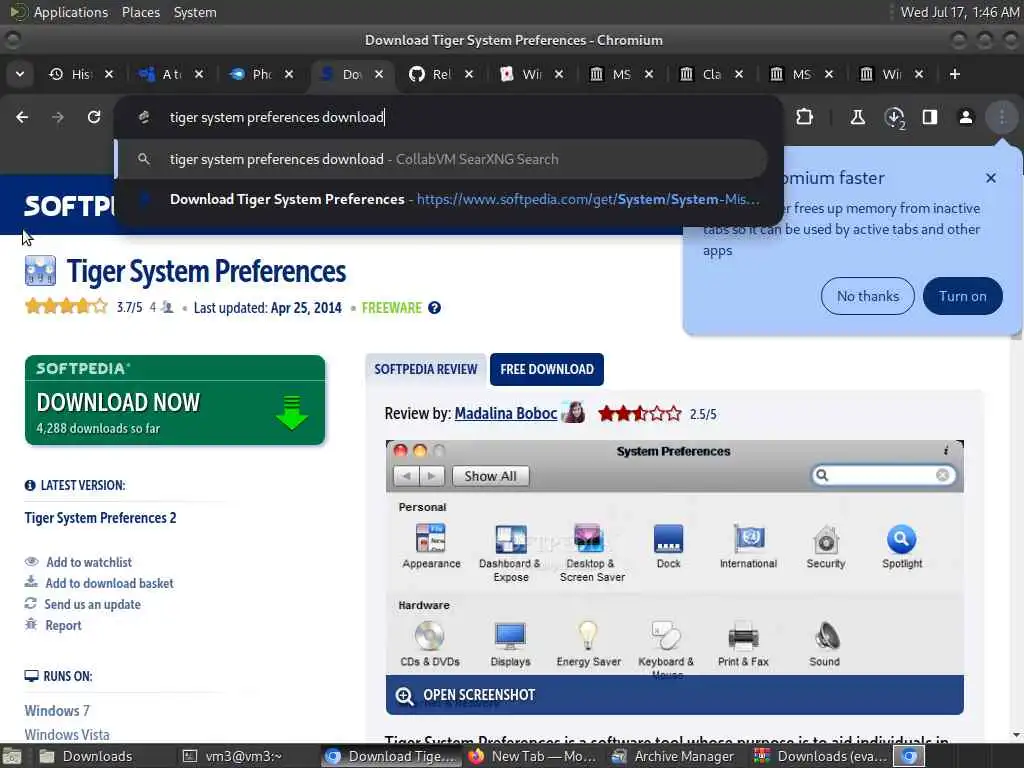
Task: Click the green Download Now button
Action: [x=175, y=400]
